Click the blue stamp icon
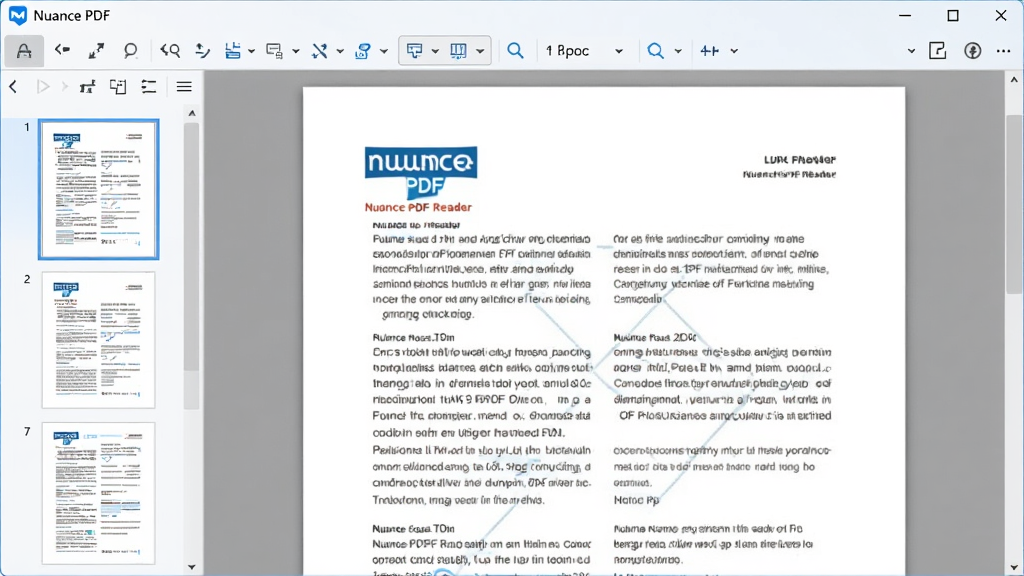 coord(363,51)
